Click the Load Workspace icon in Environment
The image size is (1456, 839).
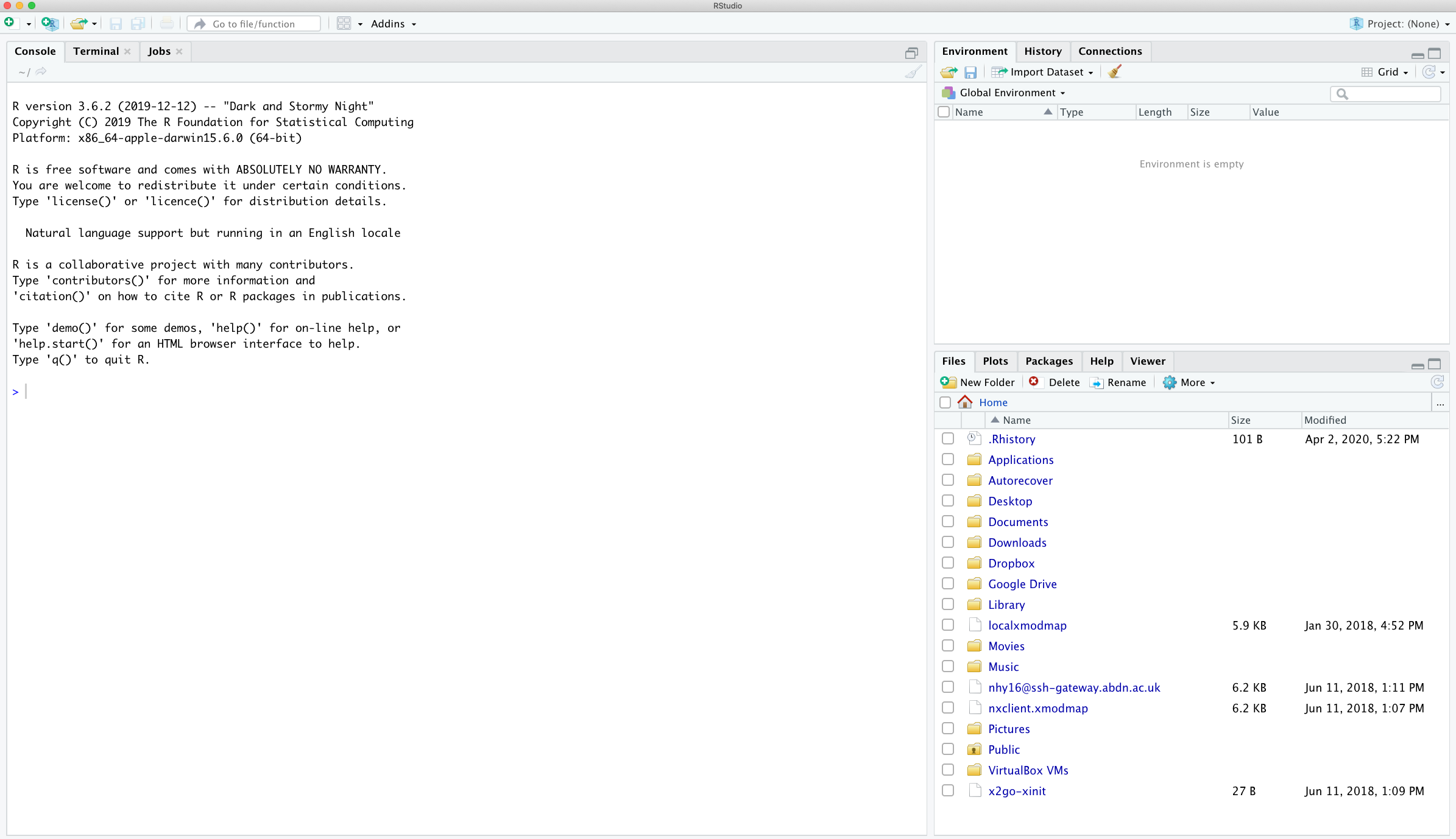pyautogui.click(x=949, y=72)
